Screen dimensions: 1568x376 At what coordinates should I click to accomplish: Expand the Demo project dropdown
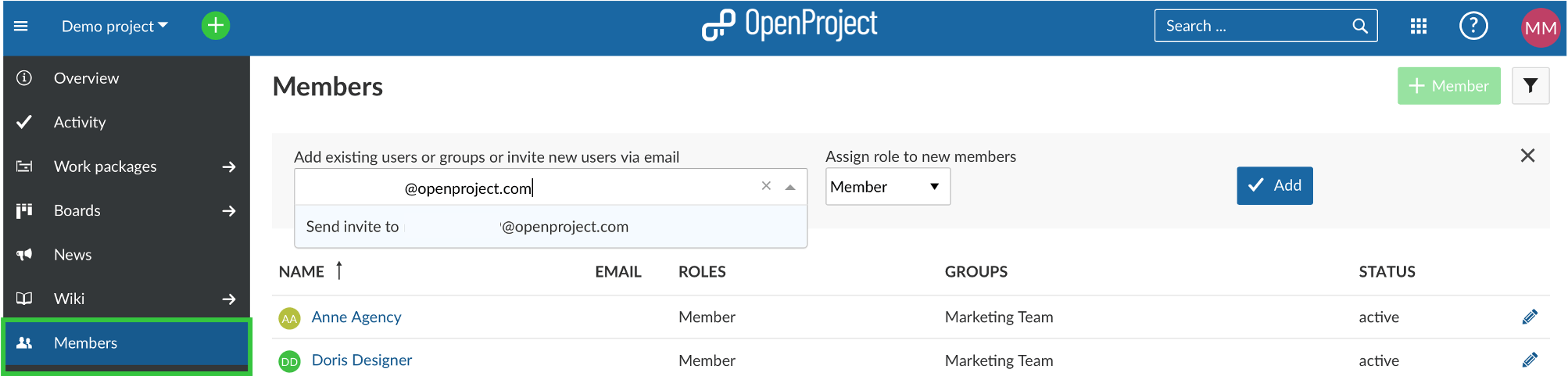pos(115,27)
